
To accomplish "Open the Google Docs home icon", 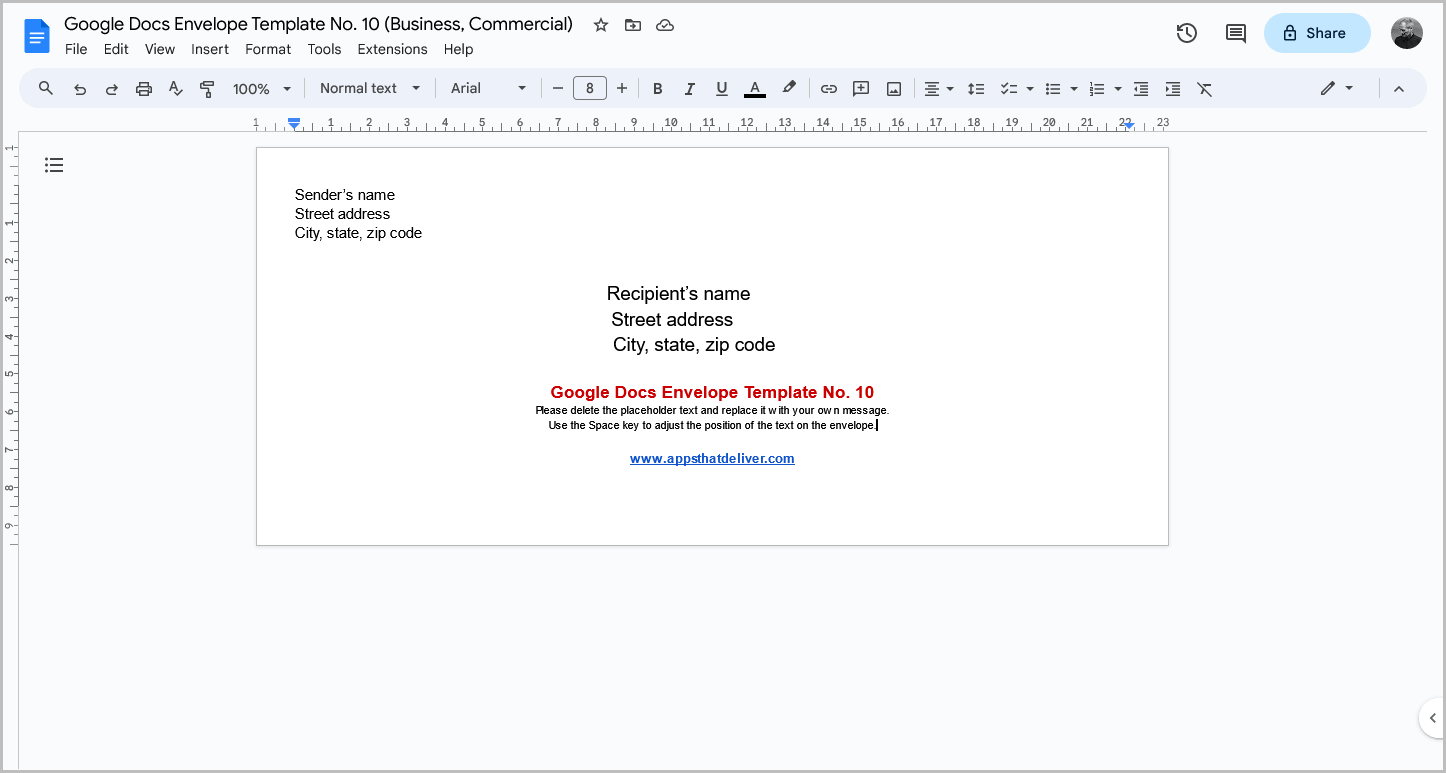I will (x=37, y=37).
